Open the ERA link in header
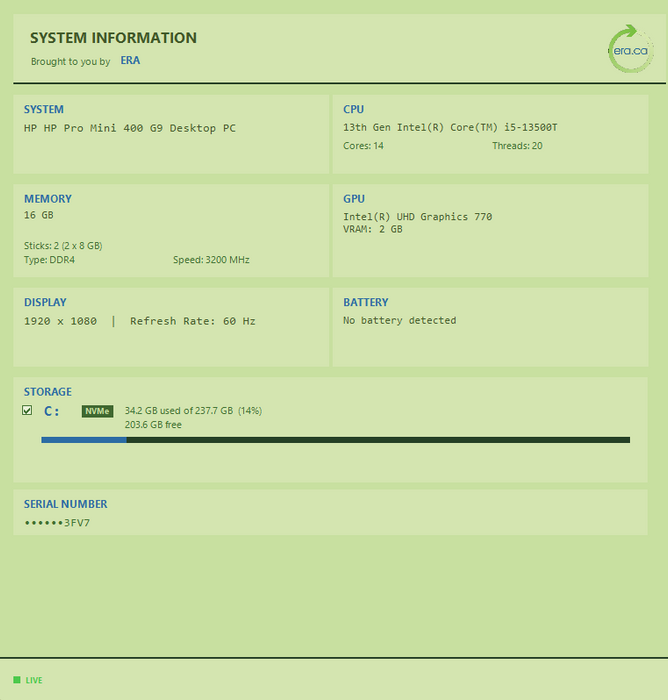Screen dimensions: 668x700 click(x=130, y=61)
